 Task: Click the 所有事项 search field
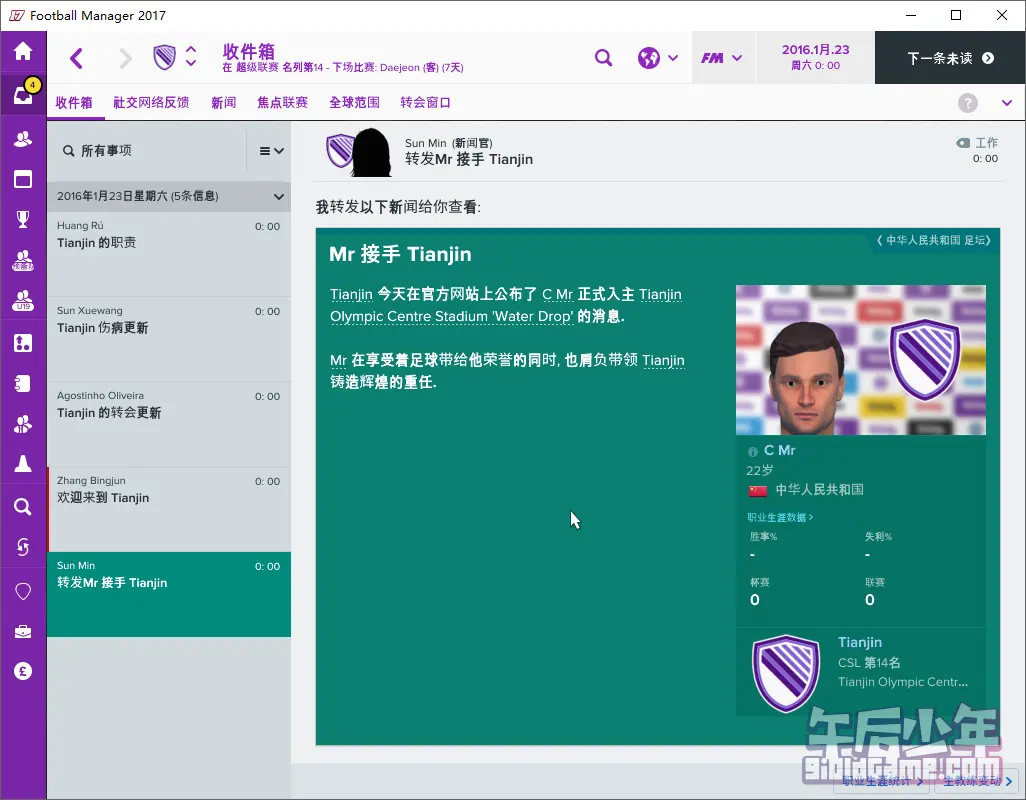(147, 151)
